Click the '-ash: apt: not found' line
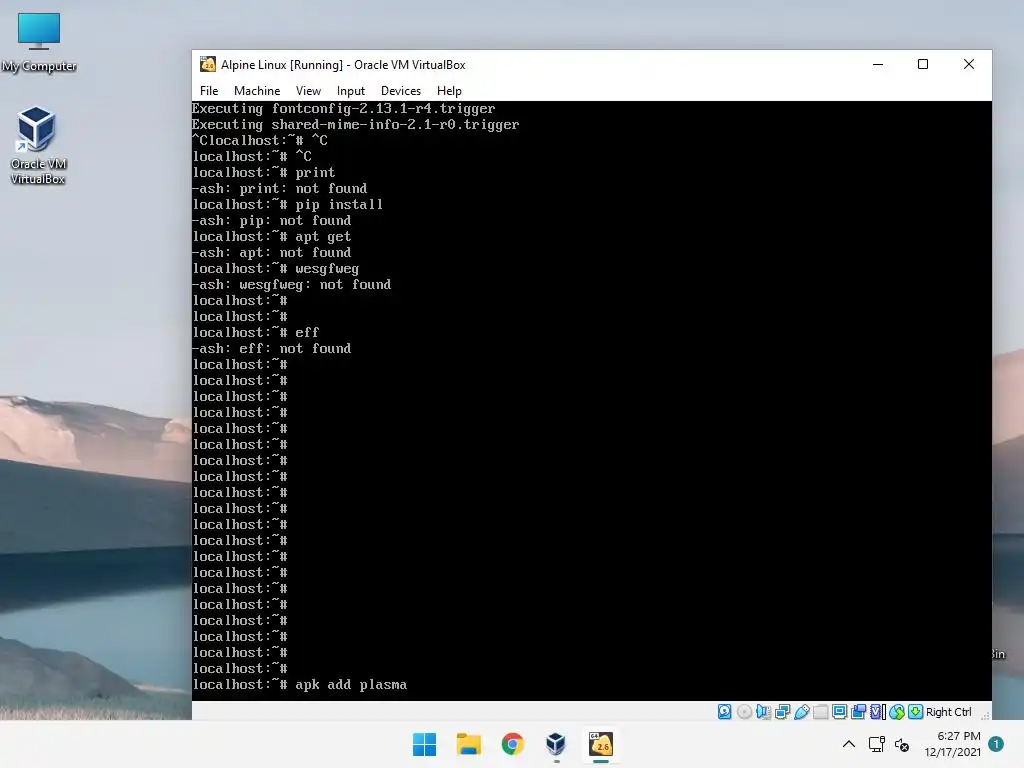 click(x=272, y=252)
